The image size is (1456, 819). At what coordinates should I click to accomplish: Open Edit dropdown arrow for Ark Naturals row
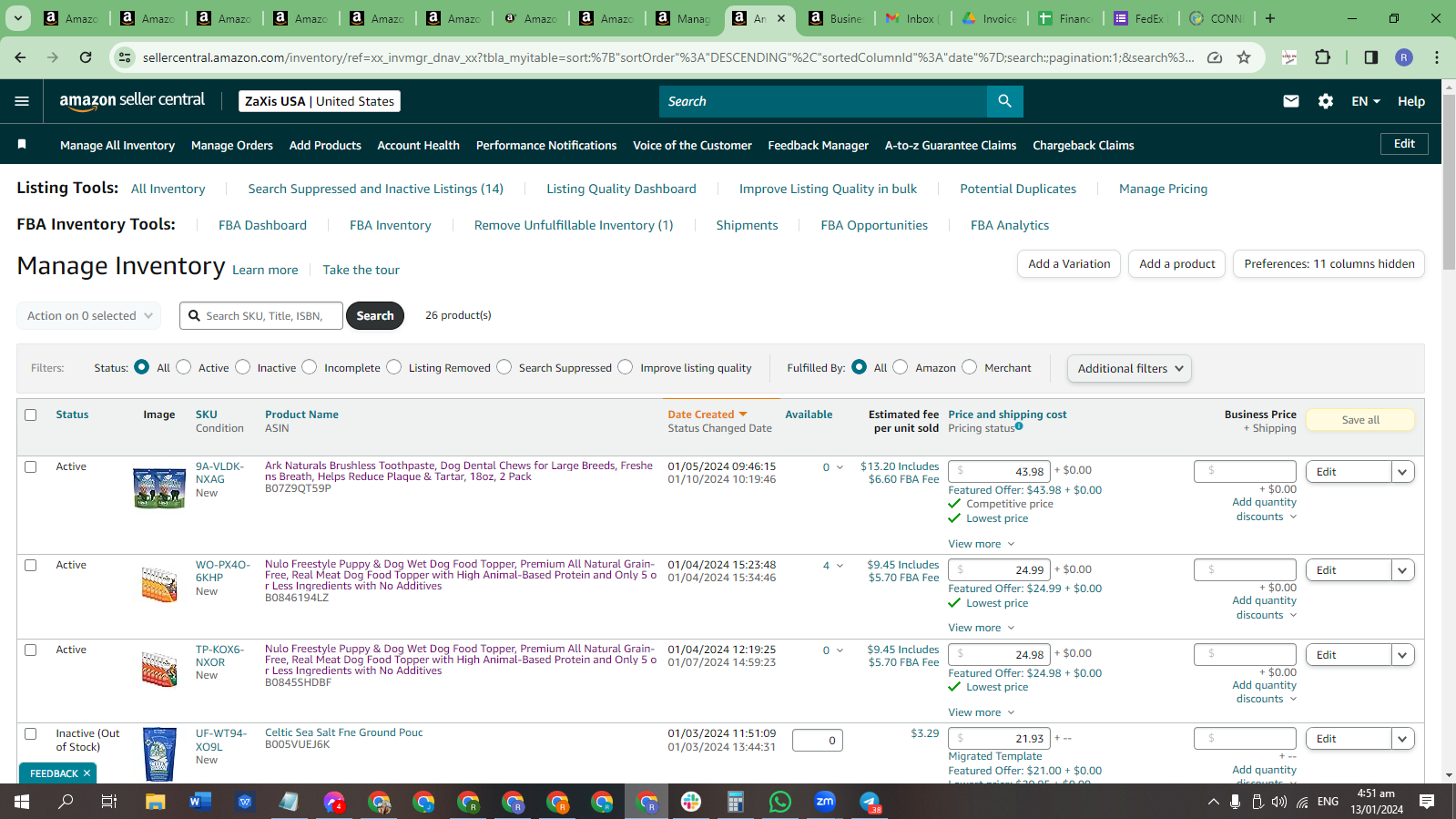1402,472
